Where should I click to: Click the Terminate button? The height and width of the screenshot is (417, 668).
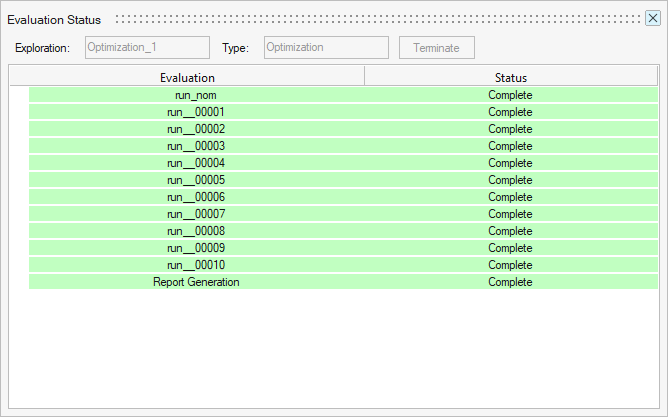[436, 47]
